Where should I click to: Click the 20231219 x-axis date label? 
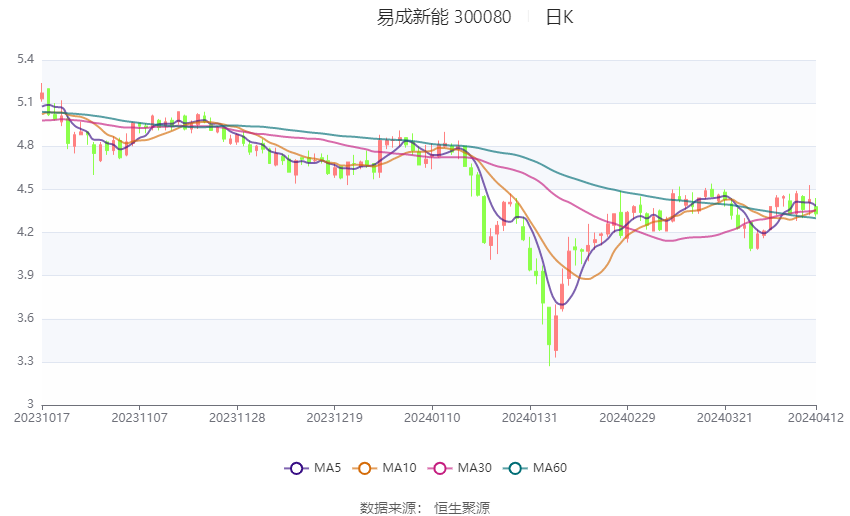tap(334, 418)
